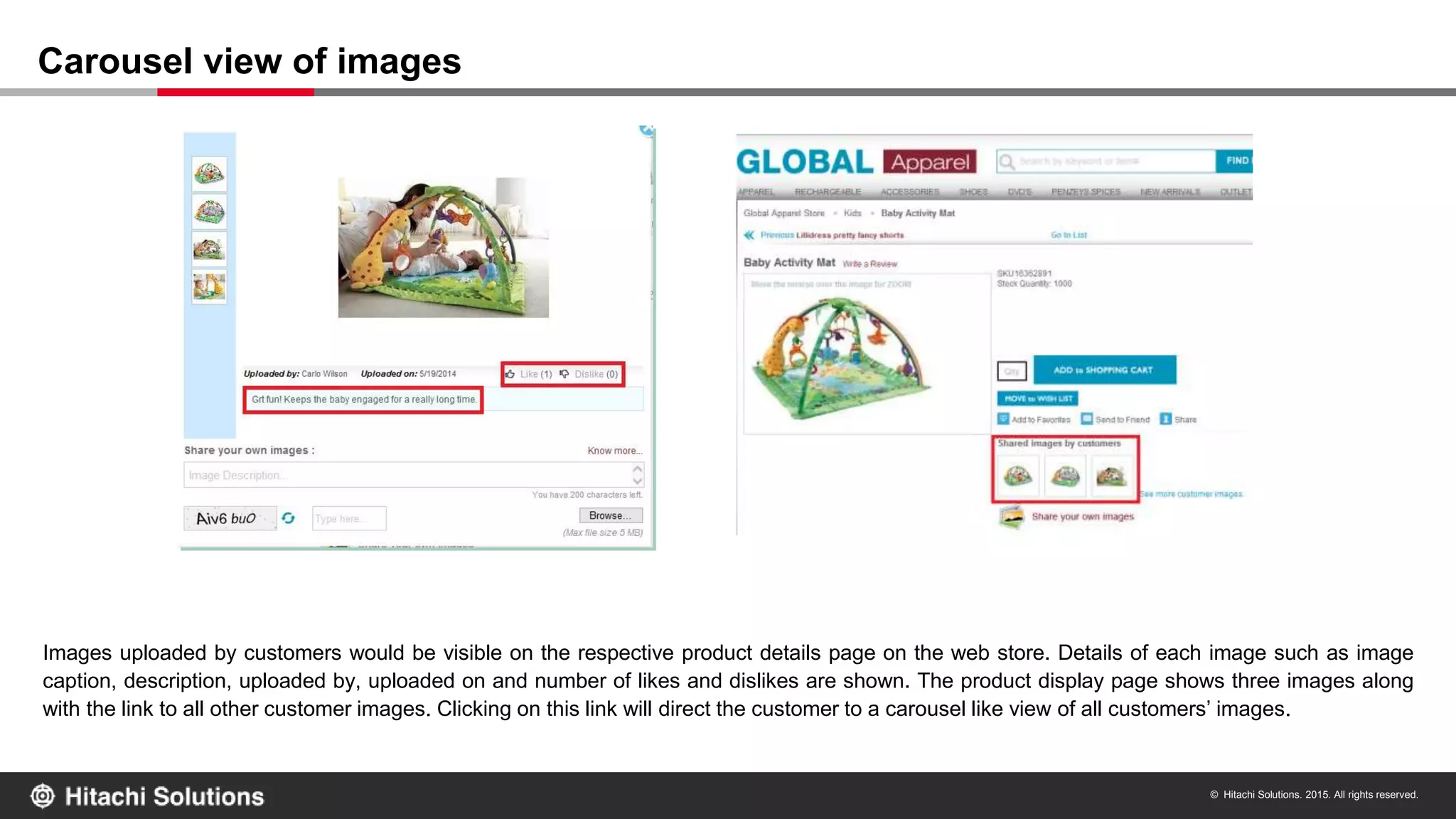The width and height of the screenshot is (1456, 819).
Task: Click the Write a Review link
Action: click(x=870, y=264)
